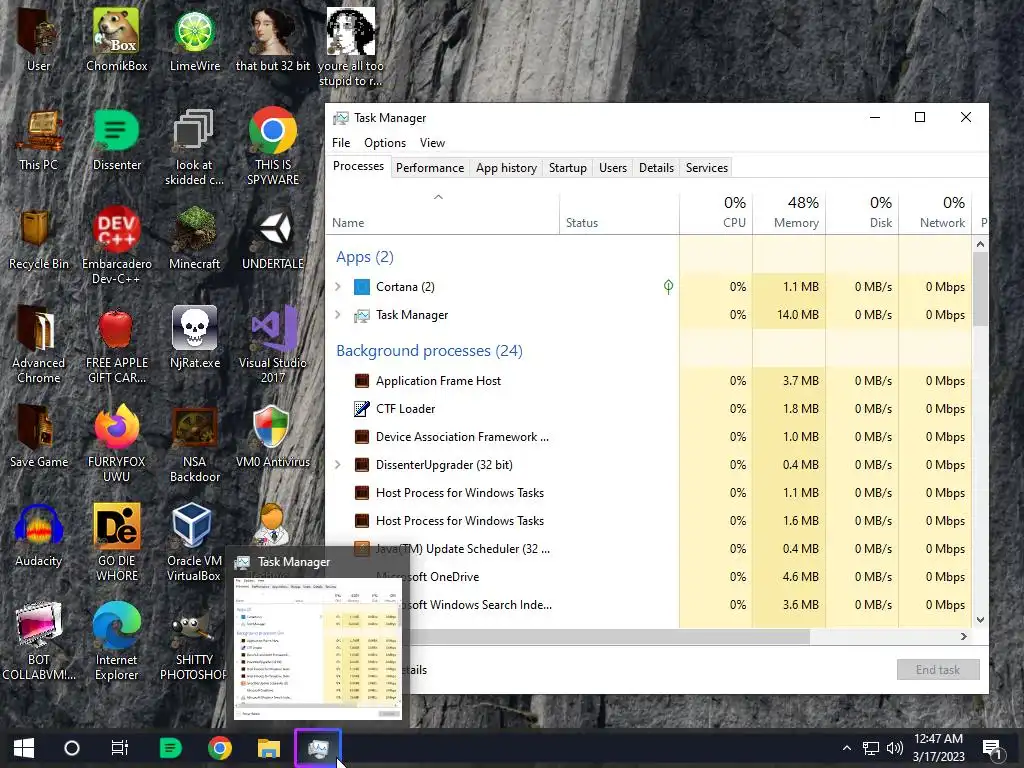1024x768 pixels.
Task: Click the horizontal scrollbar right arrow
Action: click(x=963, y=636)
